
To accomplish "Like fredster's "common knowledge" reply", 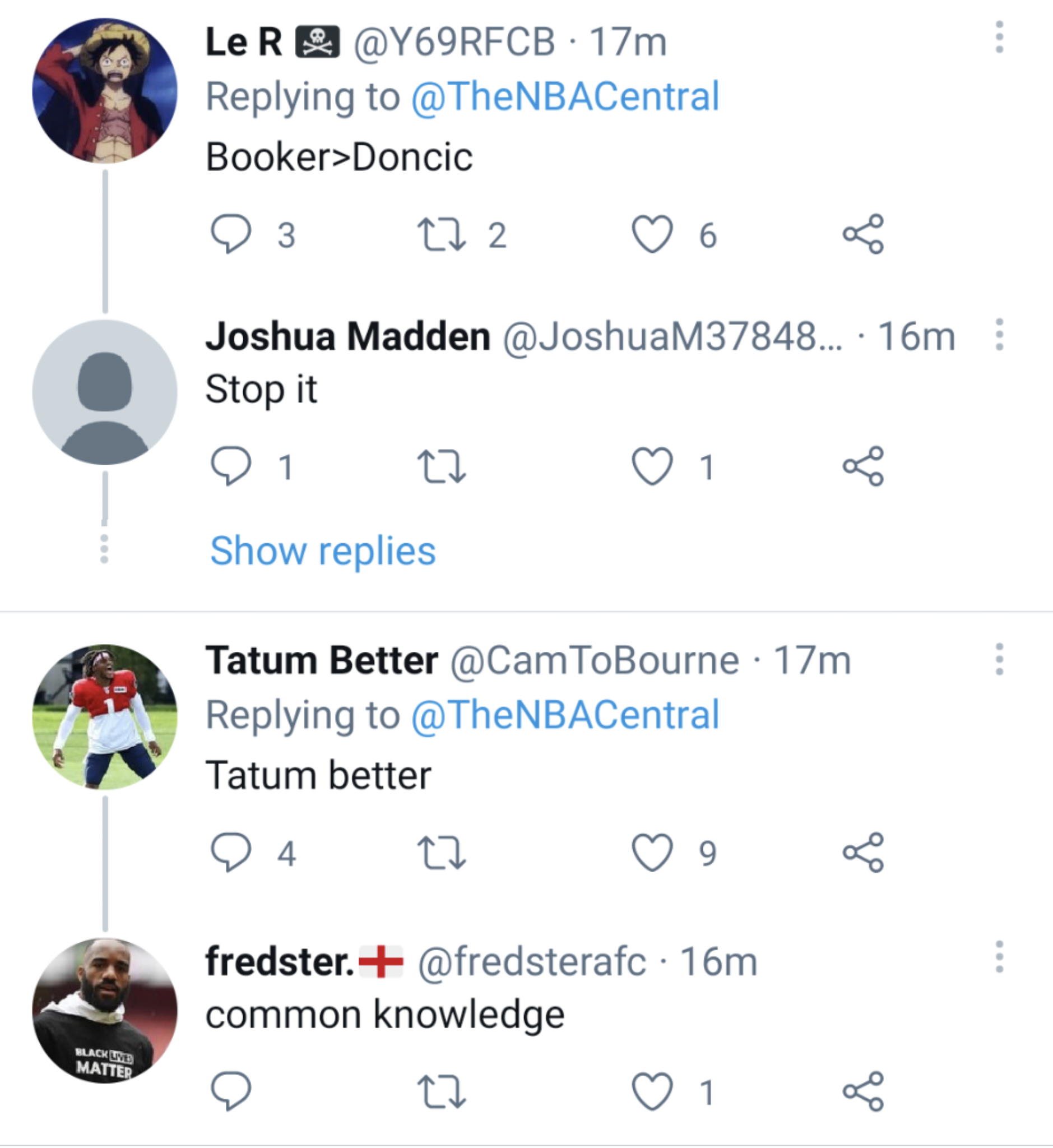I will (x=652, y=1091).
